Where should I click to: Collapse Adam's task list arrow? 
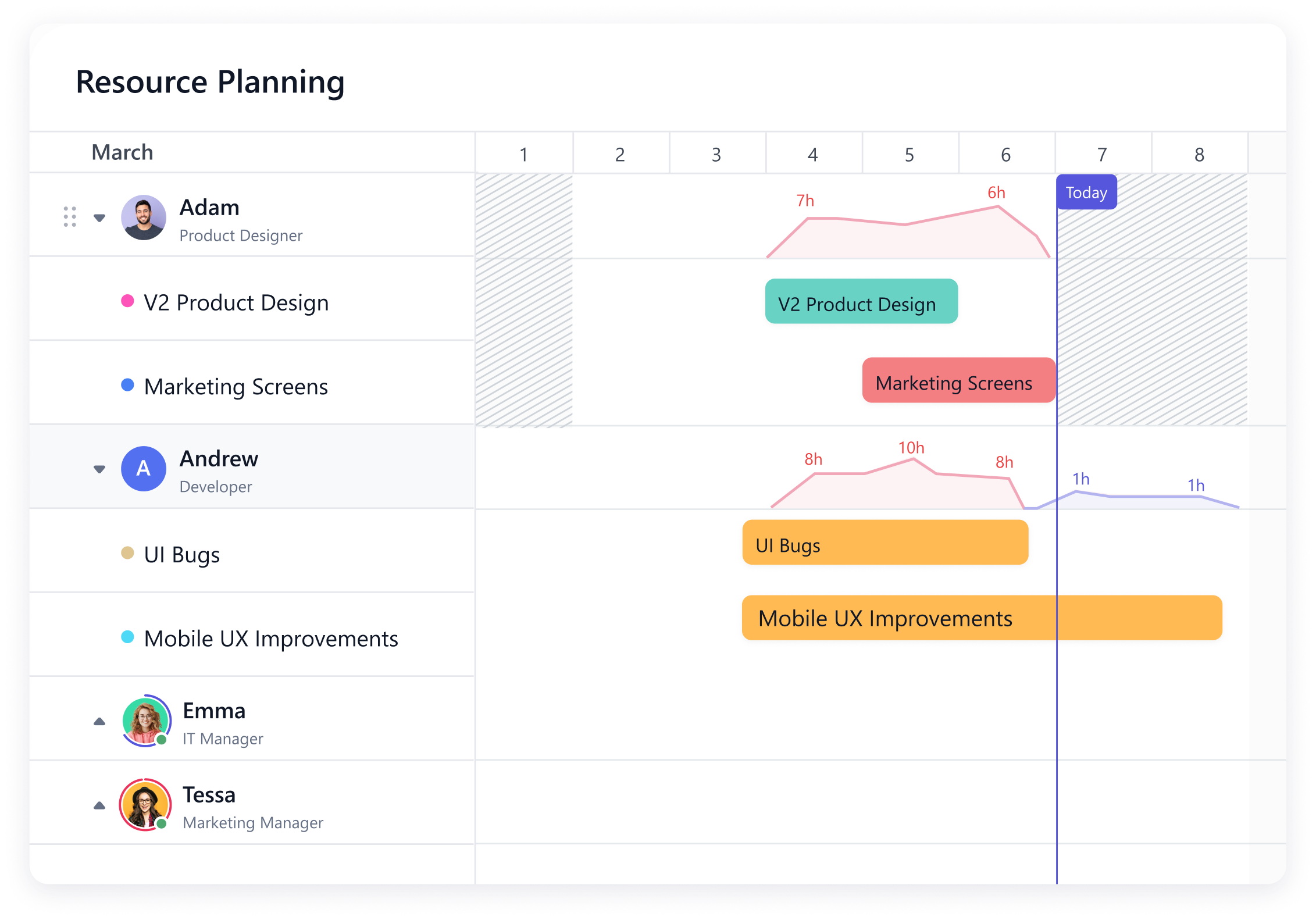coord(99,218)
